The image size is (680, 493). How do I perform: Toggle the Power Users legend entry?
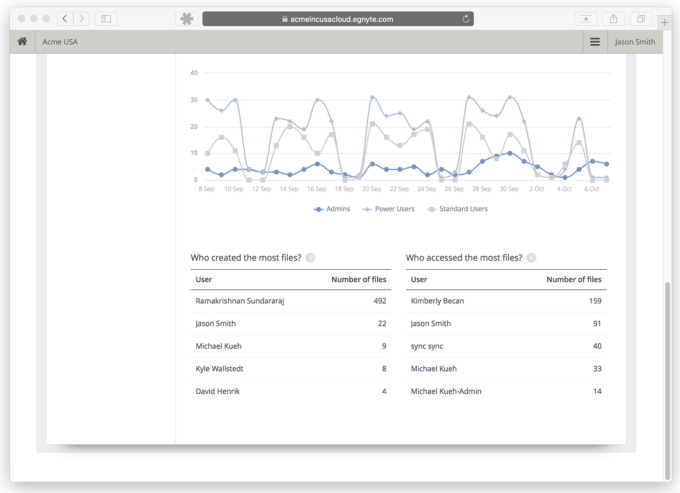(388, 209)
